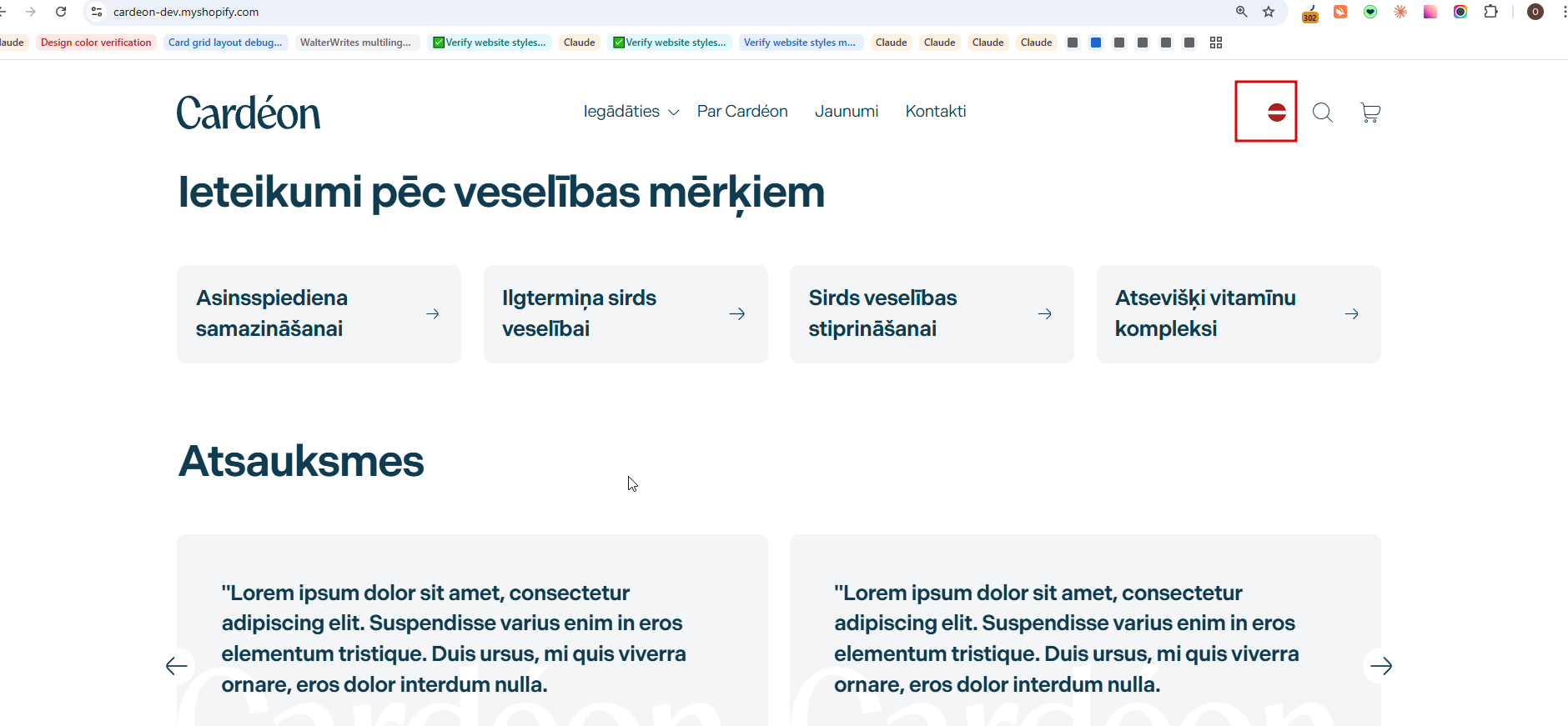Click arrow on Ilgtermiņa sirds veselībai card
Screen dimensions: 1568x726
tap(737, 314)
